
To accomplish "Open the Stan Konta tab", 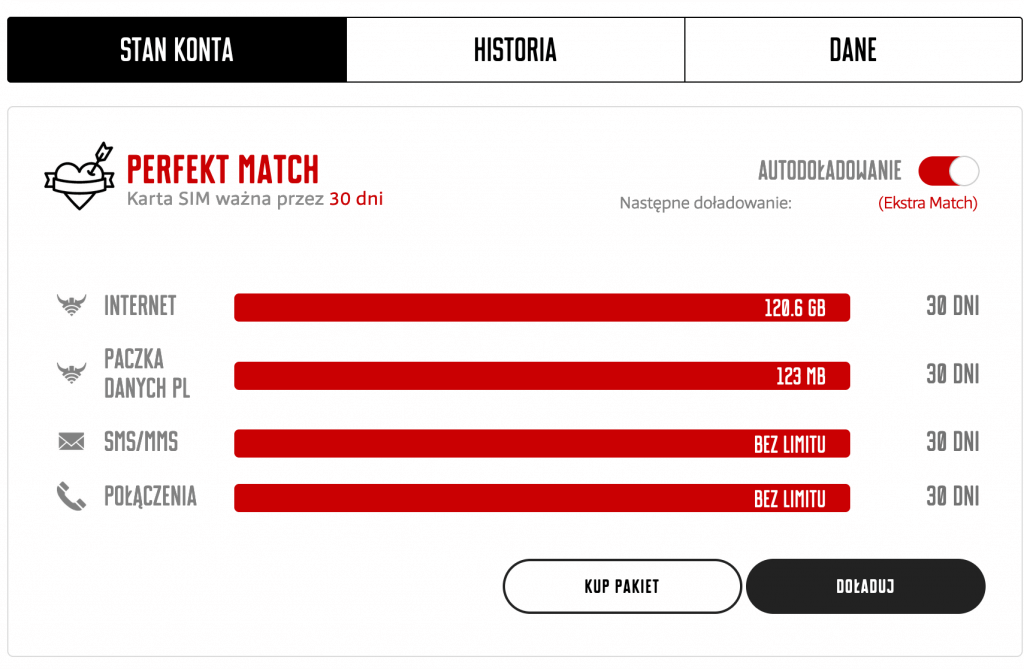I will 177,50.
